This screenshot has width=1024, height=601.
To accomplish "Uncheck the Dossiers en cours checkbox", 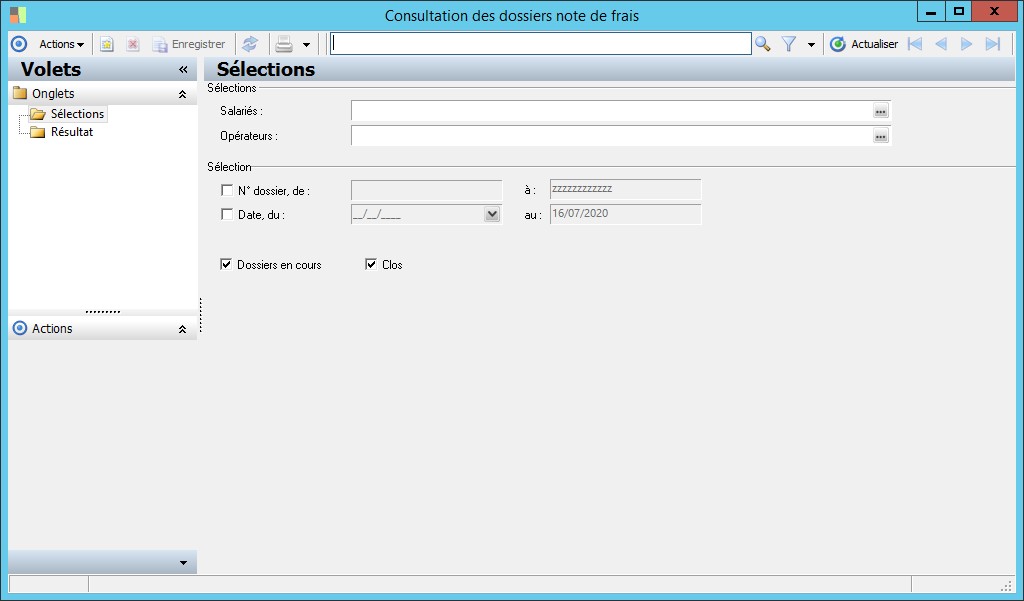I will pyautogui.click(x=226, y=264).
